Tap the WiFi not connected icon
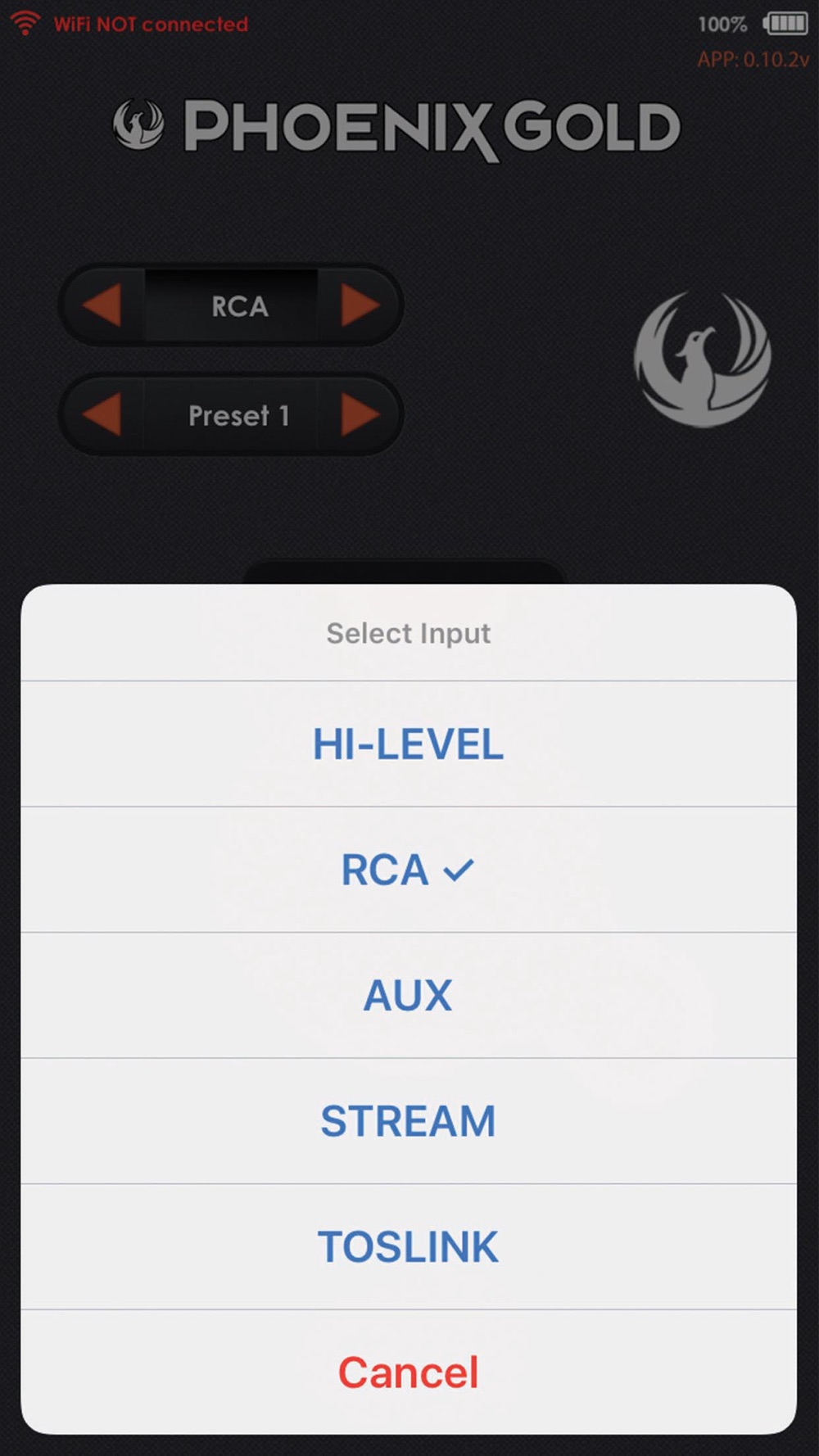The height and width of the screenshot is (1456, 819). tap(26, 24)
